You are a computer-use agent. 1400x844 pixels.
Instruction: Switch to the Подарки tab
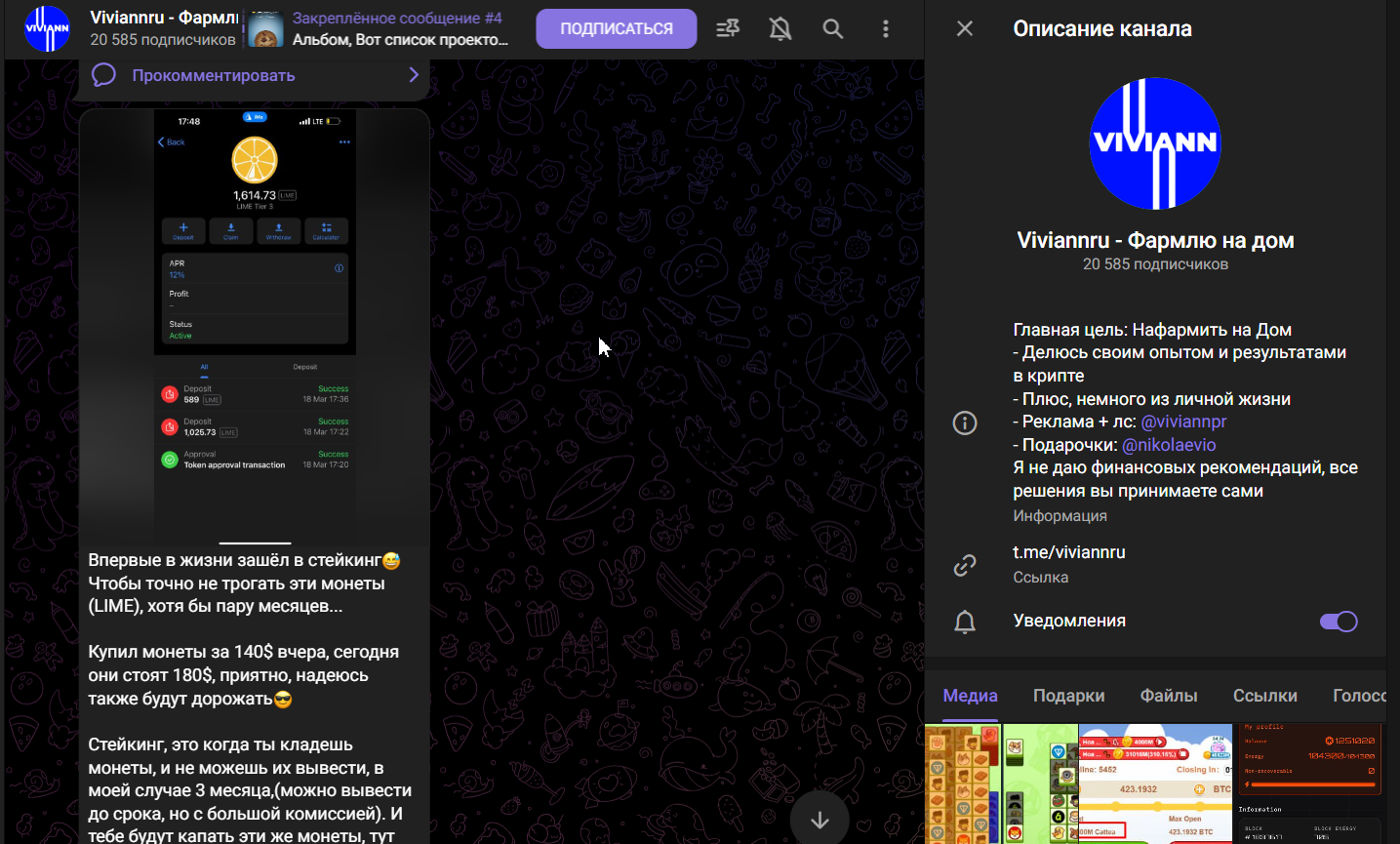1069,696
